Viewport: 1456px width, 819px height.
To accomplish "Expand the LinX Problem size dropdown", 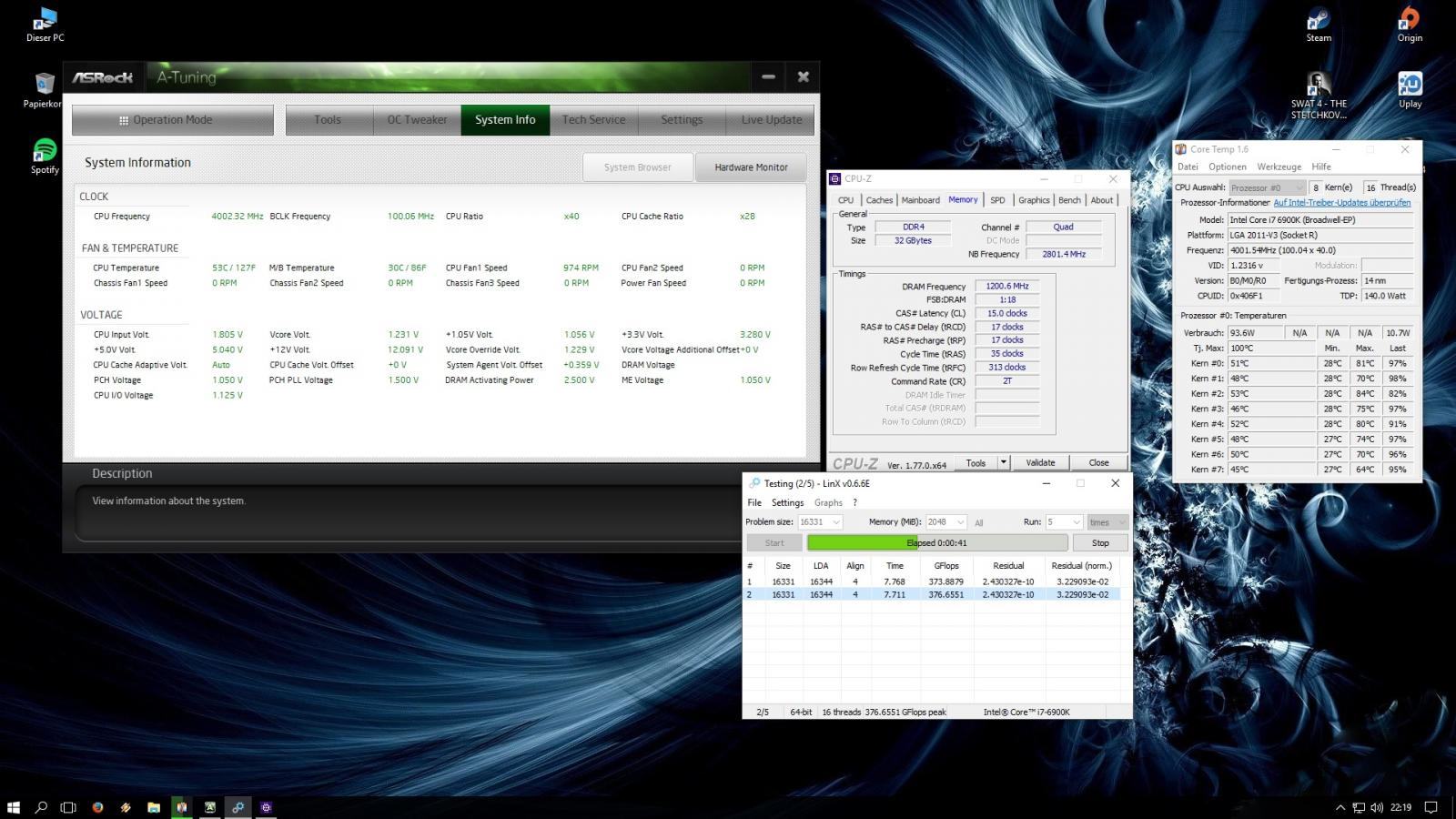I will click(836, 522).
